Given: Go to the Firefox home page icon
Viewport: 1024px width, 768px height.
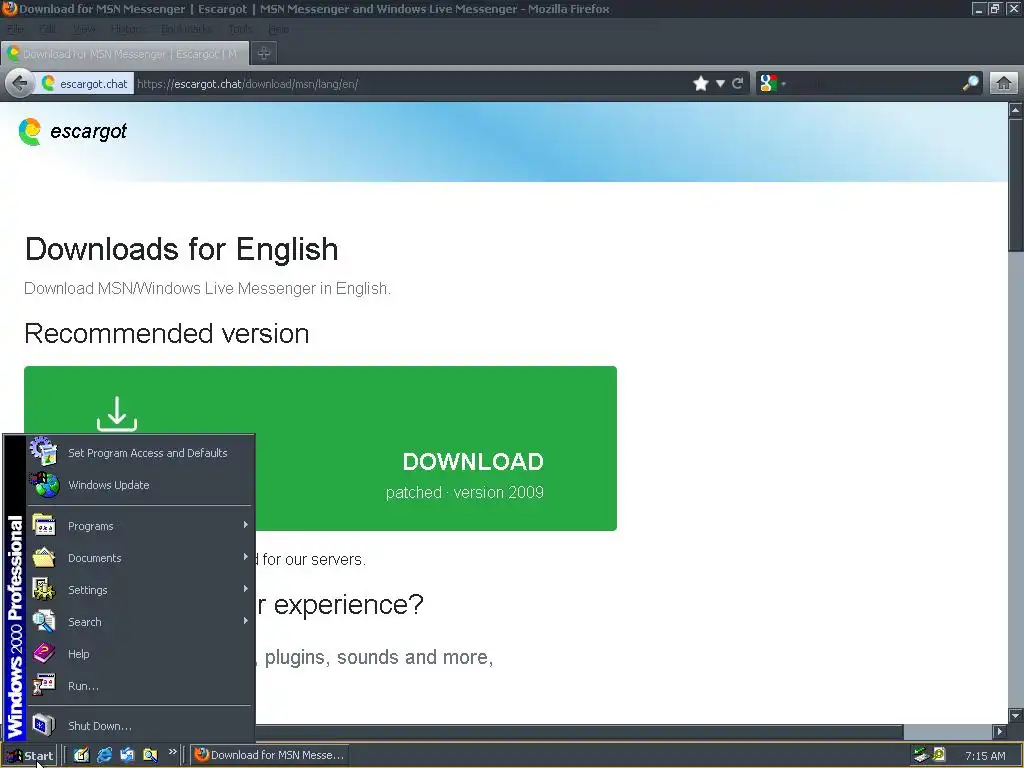Looking at the screenshot, I should 1004,84.
